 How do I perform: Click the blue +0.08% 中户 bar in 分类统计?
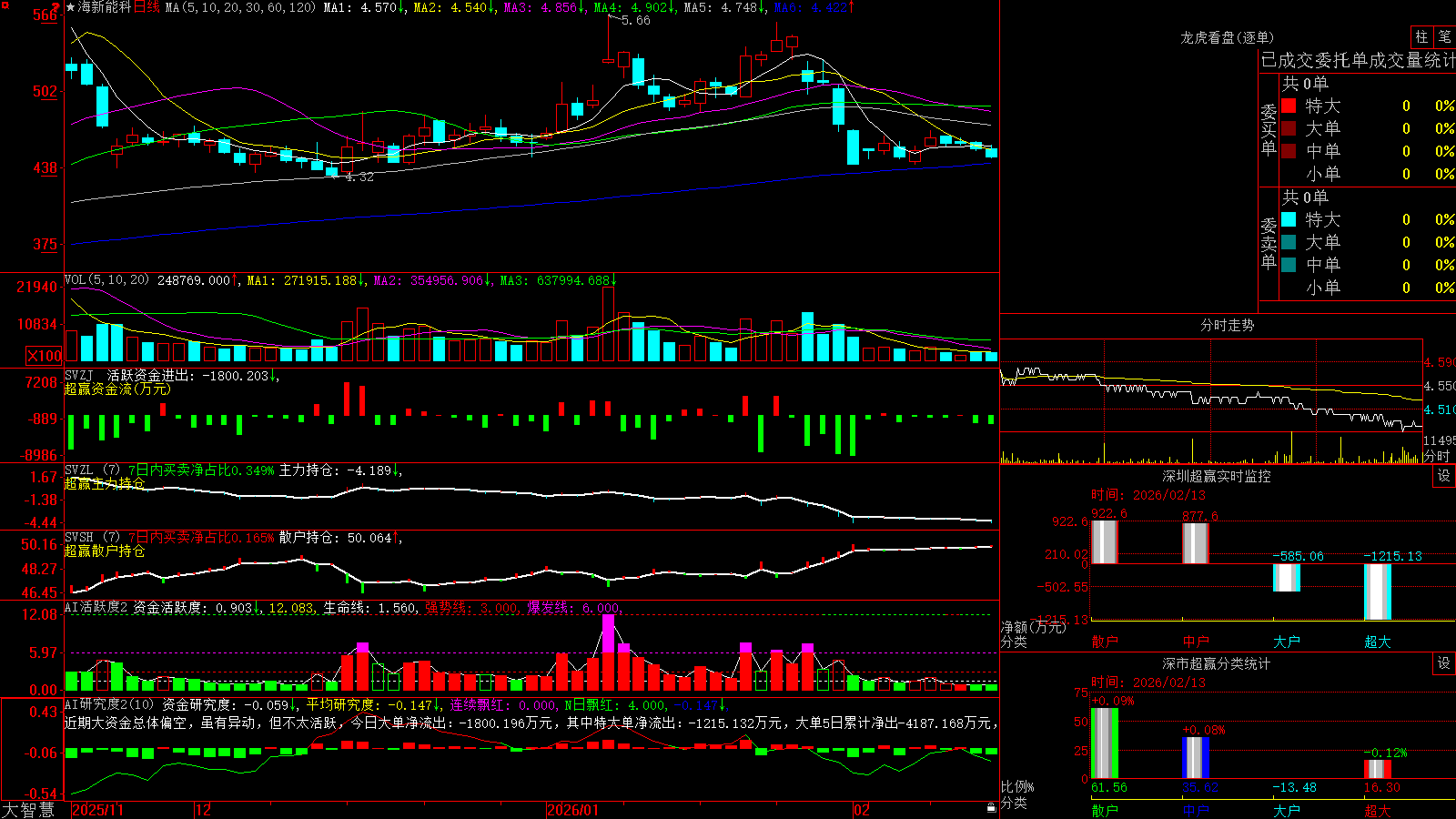[x=1196, y=757]
